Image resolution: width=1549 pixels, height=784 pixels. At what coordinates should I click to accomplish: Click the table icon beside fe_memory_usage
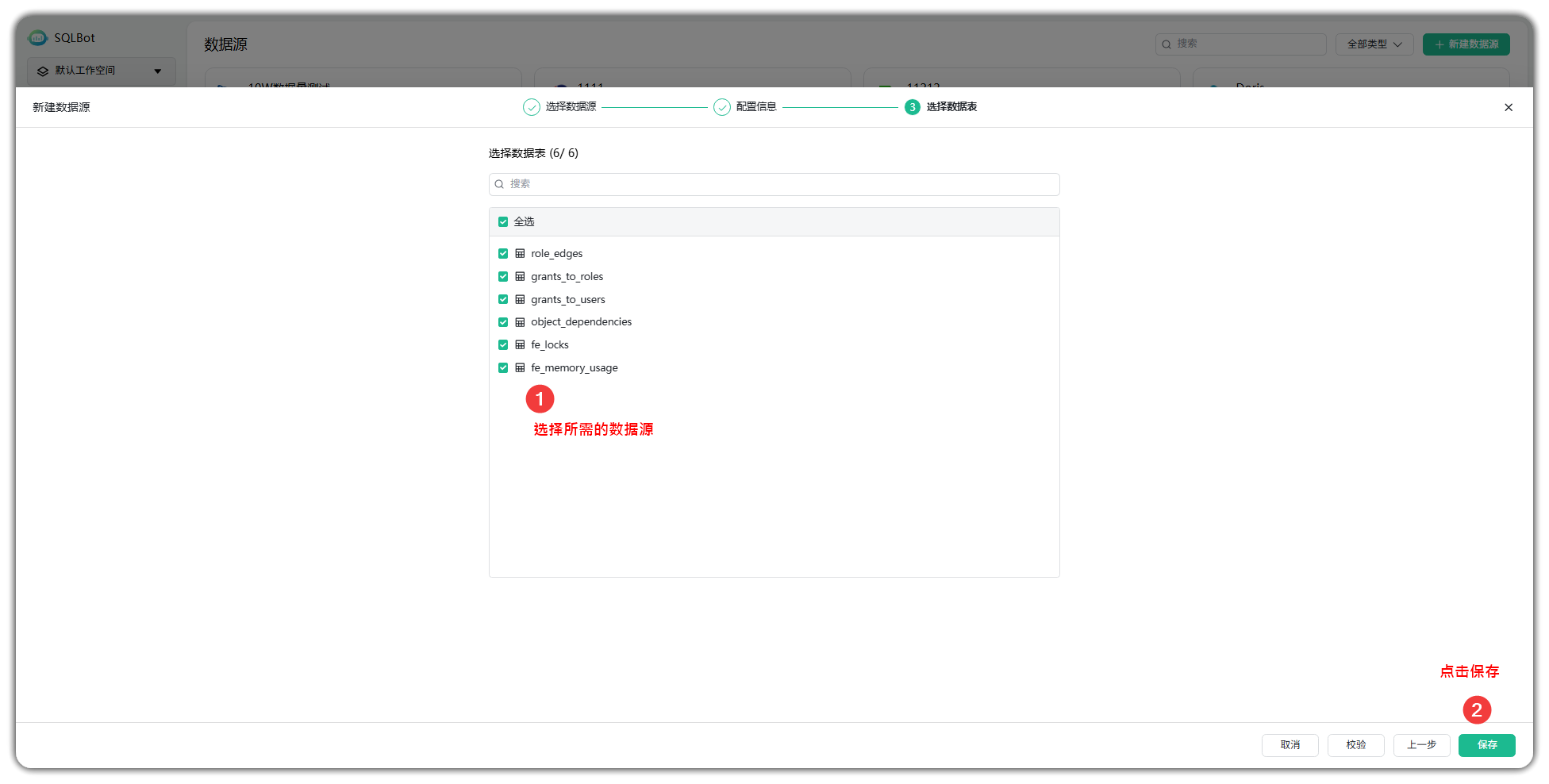tap(520, 368)
